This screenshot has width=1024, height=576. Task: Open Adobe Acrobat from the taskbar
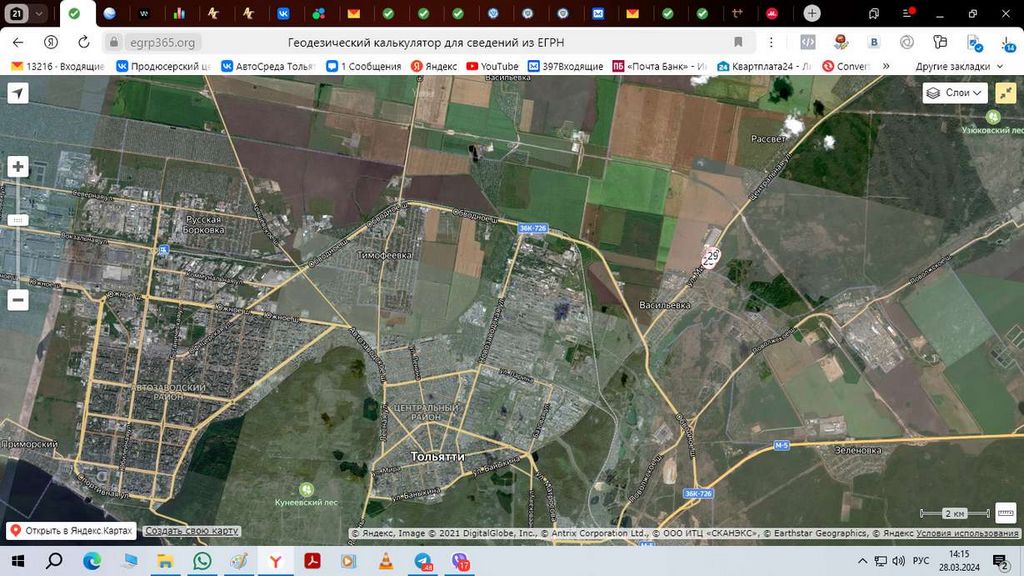tap(312, 561)
